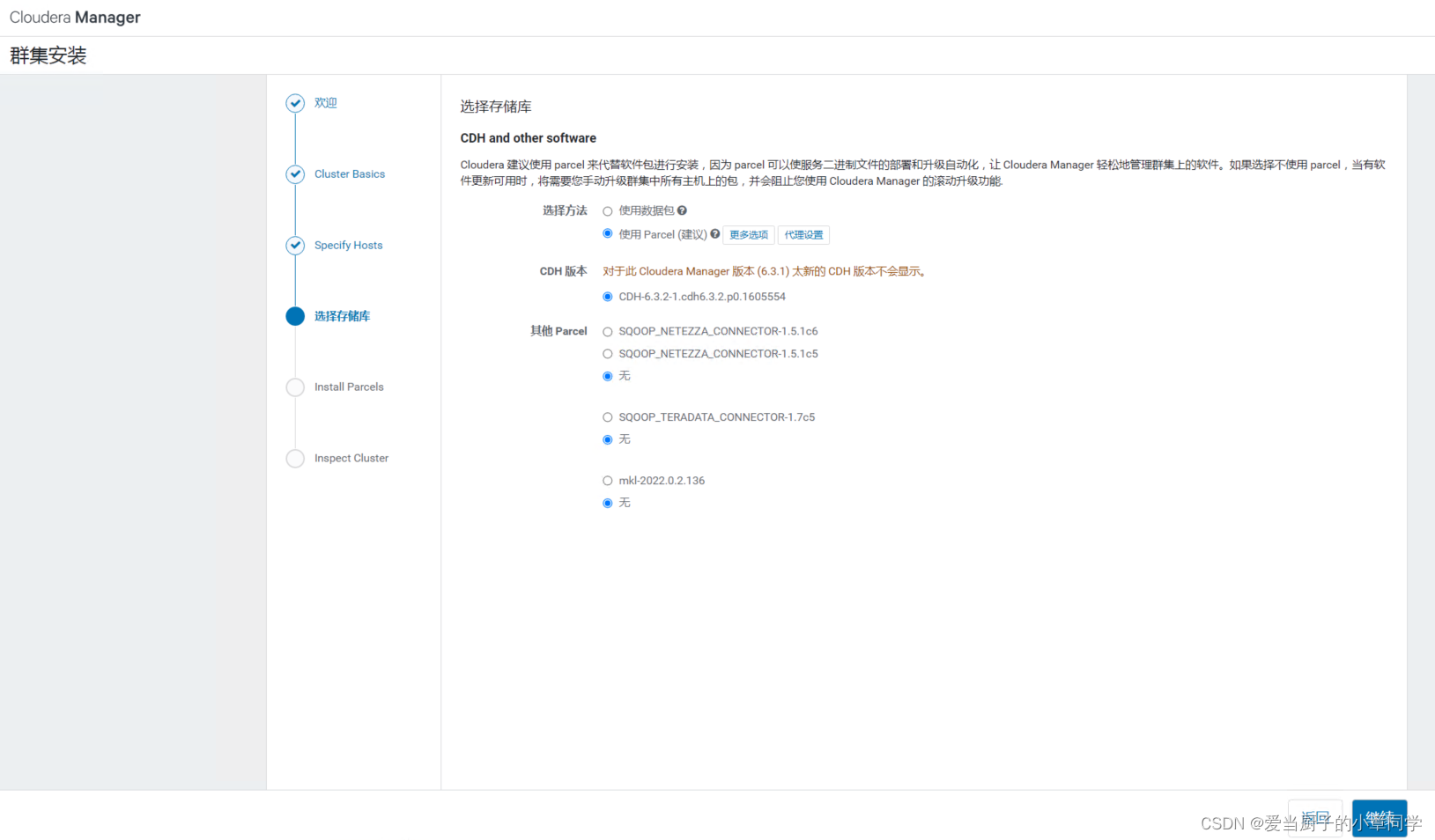Select SQOOP_NETEZZA_CONNECTOR-1.5.1c6 parcel radio
1435x840 pixels.
[607, 332]
